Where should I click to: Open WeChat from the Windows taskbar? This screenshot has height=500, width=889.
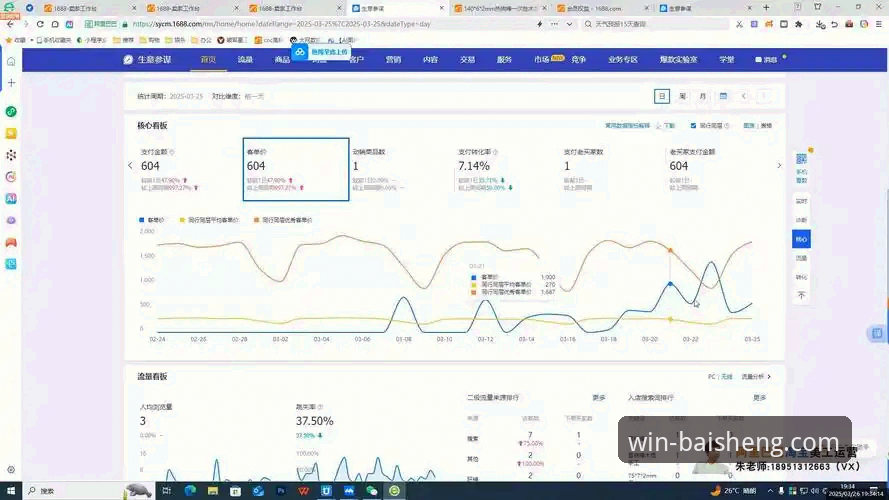pyautogui.click(x=372, y=491)
